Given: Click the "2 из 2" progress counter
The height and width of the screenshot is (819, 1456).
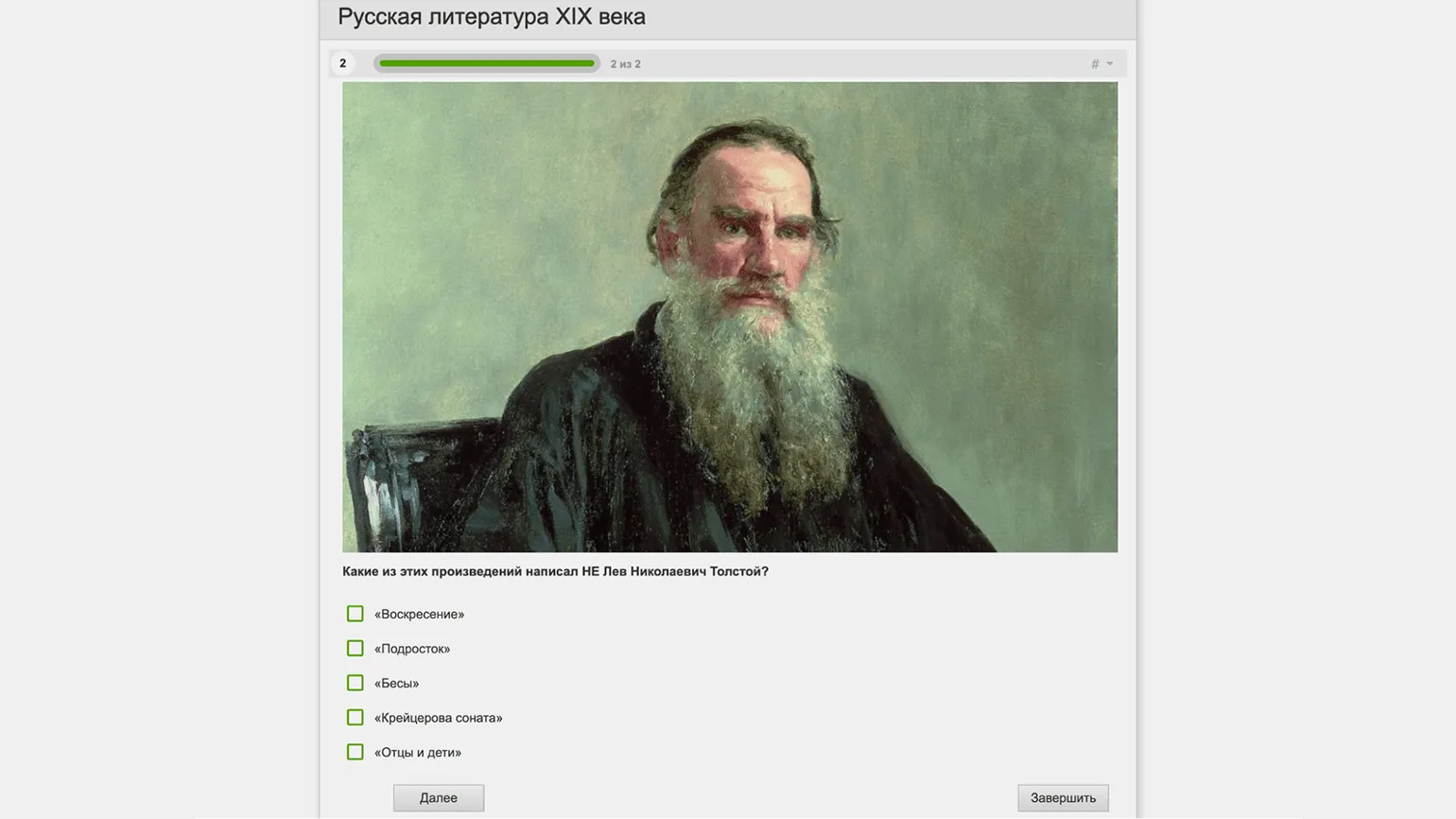Looking at the screenshot, I should tap(625, 64).
